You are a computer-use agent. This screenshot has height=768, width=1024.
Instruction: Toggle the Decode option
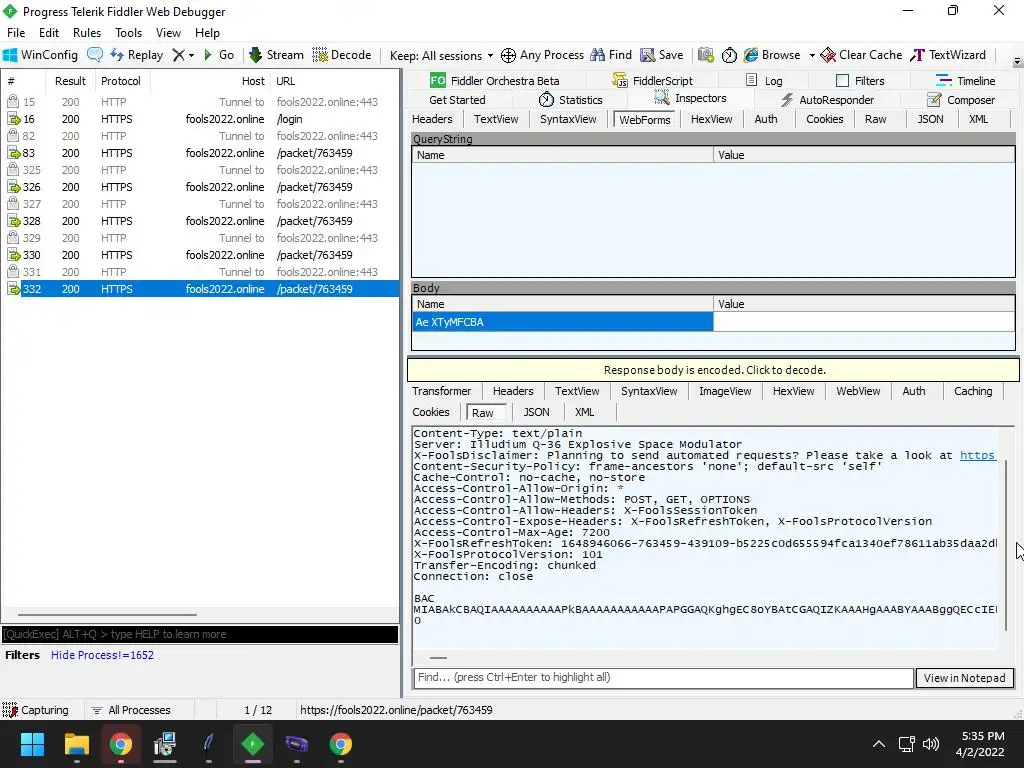click(x=342, y=55)
